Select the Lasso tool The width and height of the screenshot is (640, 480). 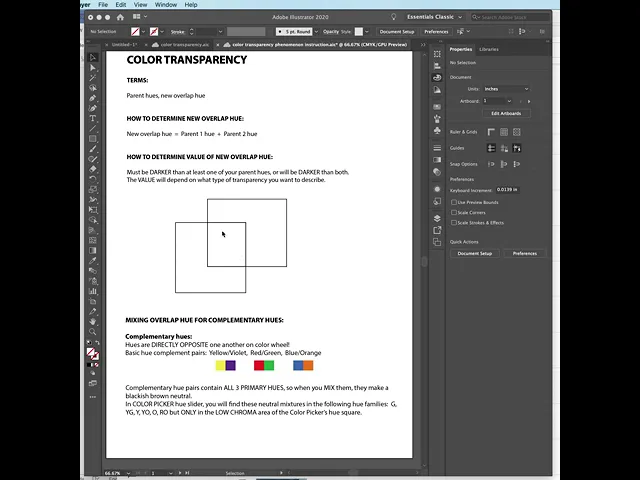click(93, 88)
